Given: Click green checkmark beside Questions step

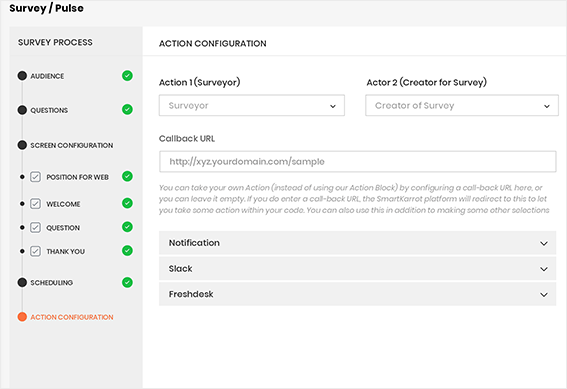Looking at the screenshot, I should coord(127,109).
